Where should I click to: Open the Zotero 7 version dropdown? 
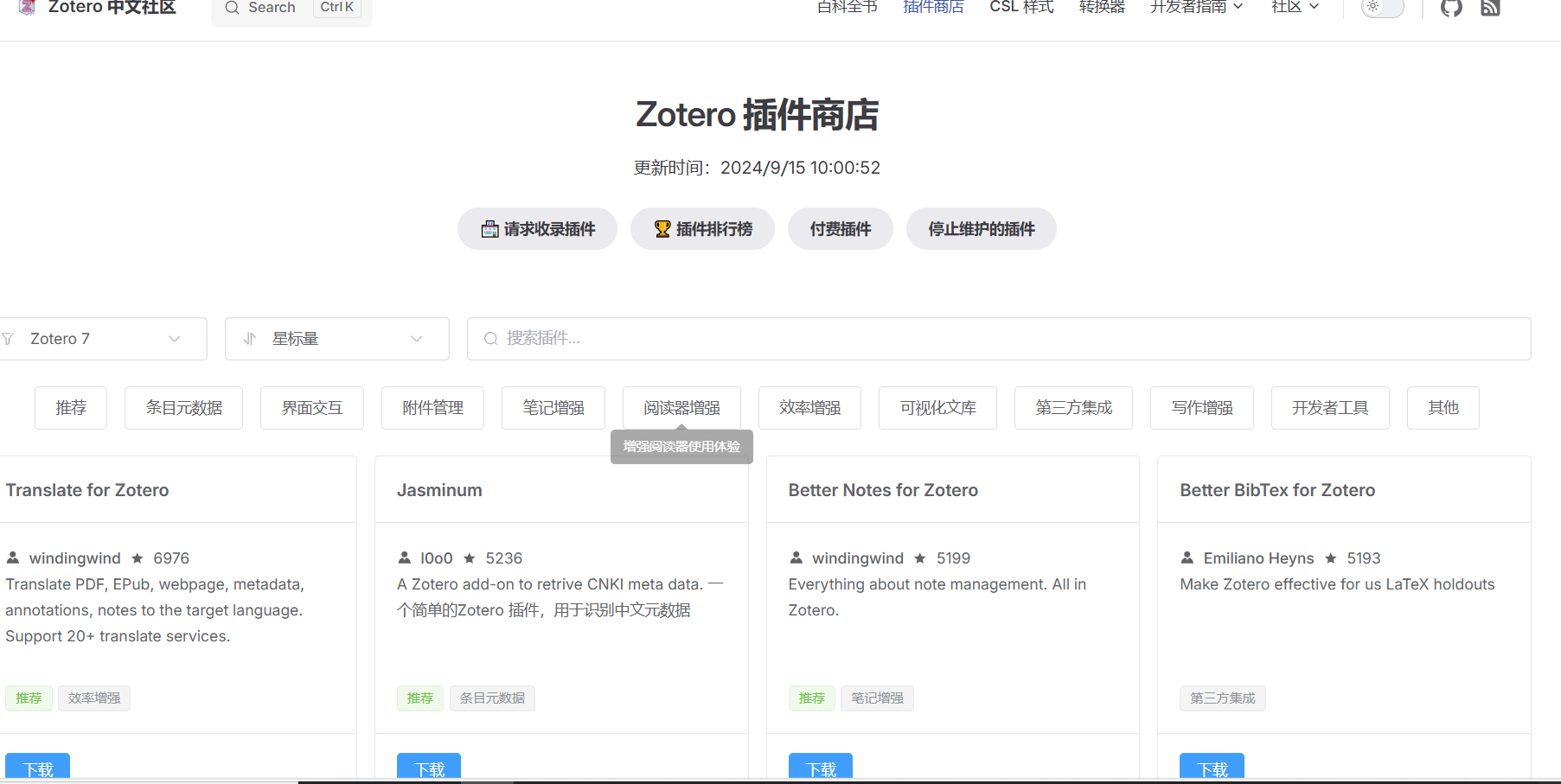pos(104,339)
